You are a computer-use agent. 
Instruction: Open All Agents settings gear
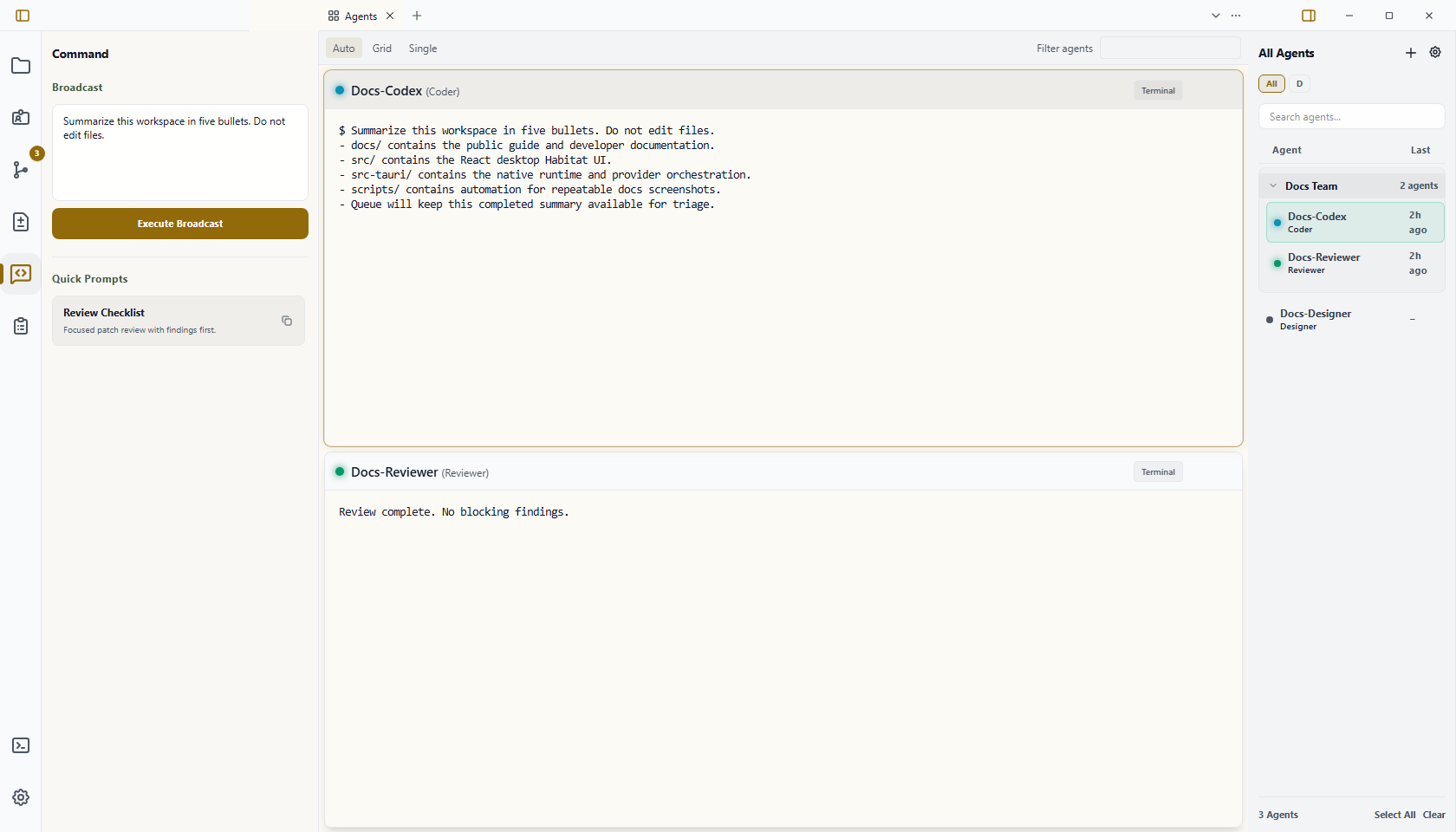point(1435,53)
